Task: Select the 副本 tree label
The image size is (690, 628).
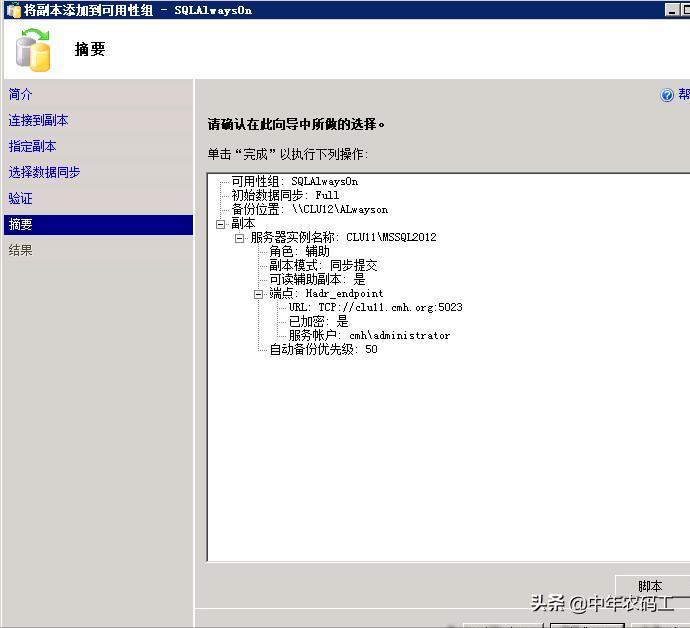Action: point(243,224)
